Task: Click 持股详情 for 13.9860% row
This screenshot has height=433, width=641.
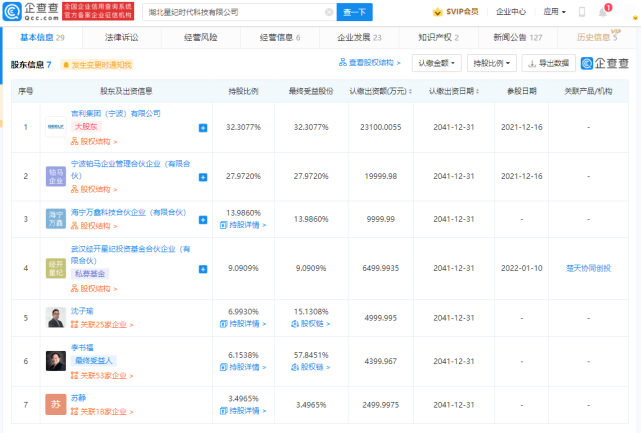Action: pos(243,225)
